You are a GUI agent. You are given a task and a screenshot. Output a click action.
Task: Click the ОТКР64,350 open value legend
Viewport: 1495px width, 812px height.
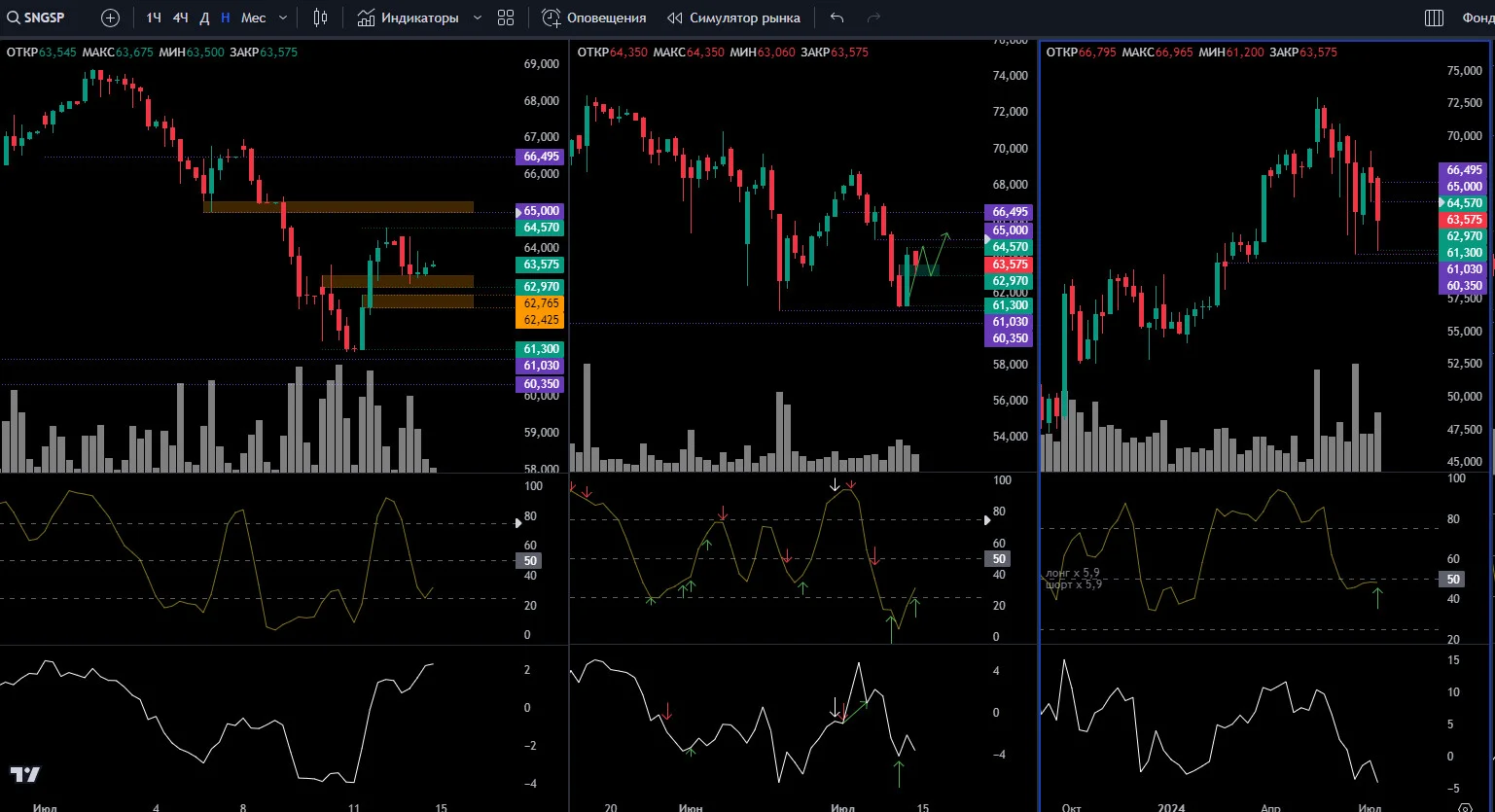coord(612,53)
